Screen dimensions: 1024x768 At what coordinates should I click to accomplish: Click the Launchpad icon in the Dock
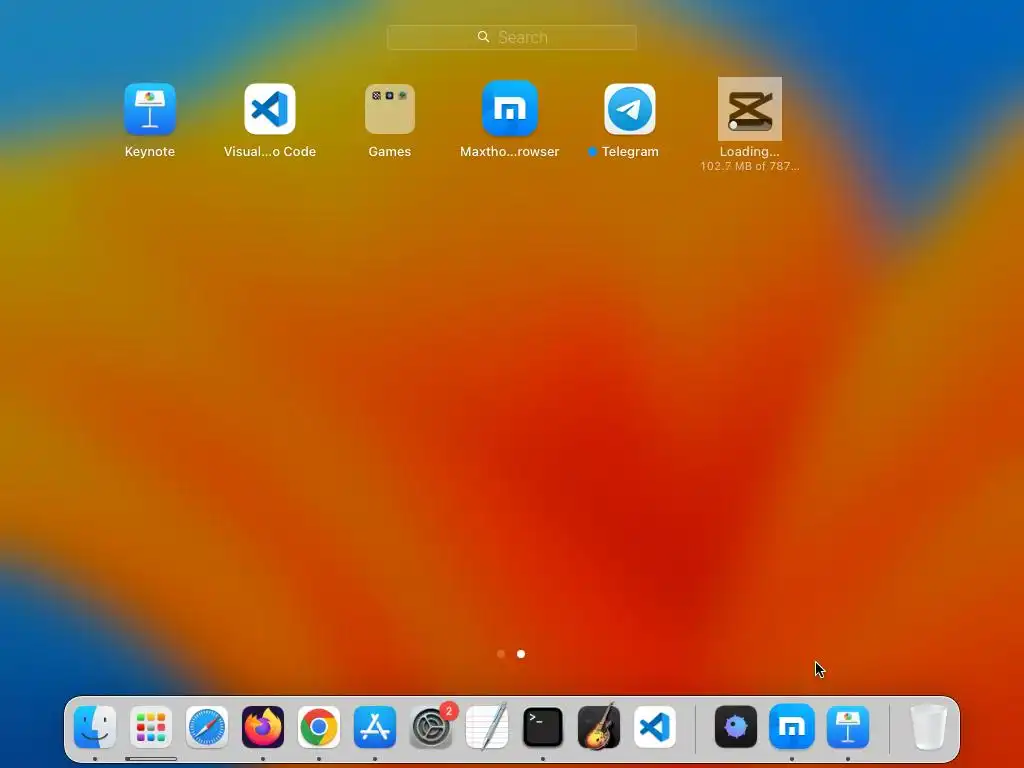pyautogui.click(x=151, y=727)
